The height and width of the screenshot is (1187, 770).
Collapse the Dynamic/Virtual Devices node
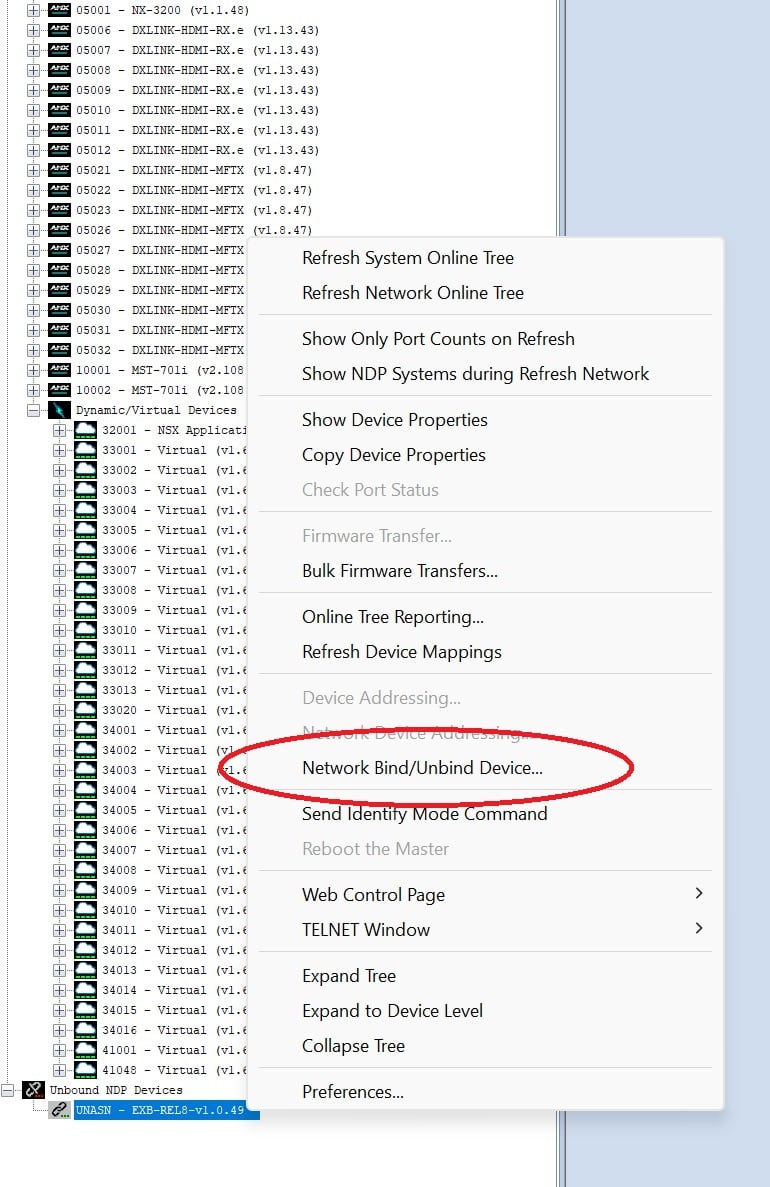[33, 410]
